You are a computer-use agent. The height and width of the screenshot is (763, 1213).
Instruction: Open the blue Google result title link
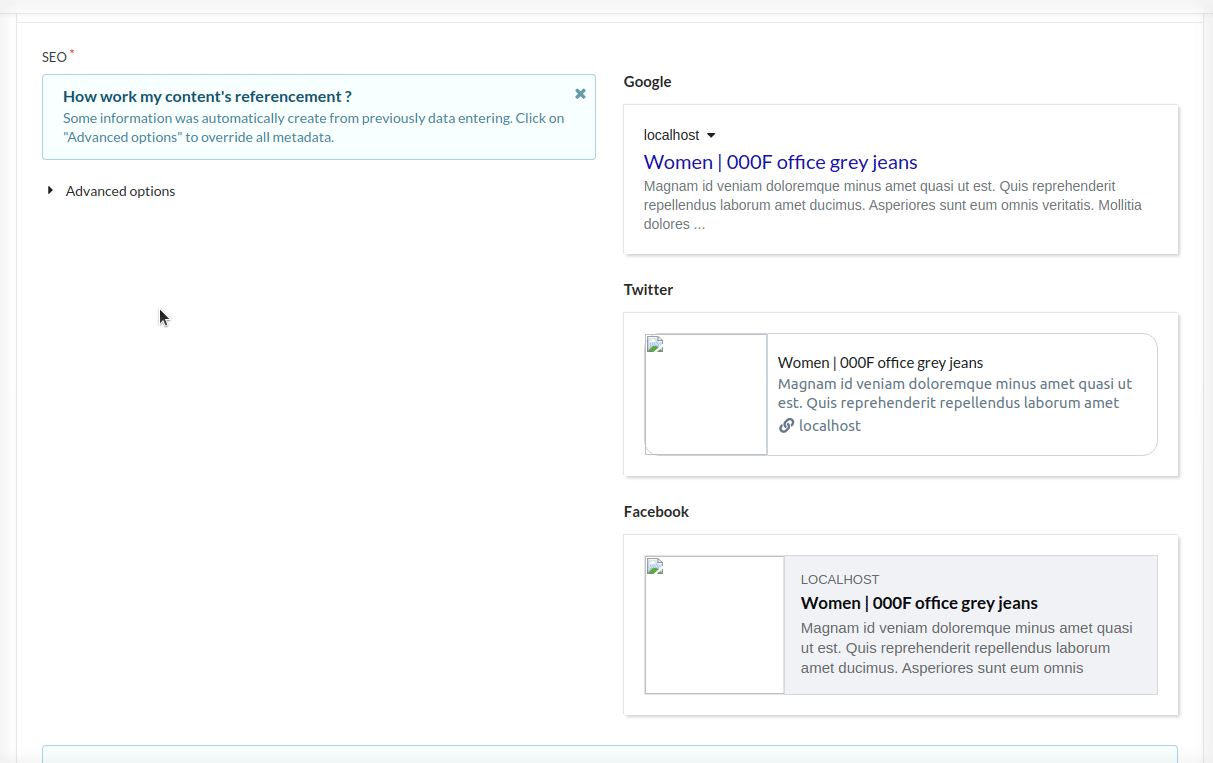(780, 162)
